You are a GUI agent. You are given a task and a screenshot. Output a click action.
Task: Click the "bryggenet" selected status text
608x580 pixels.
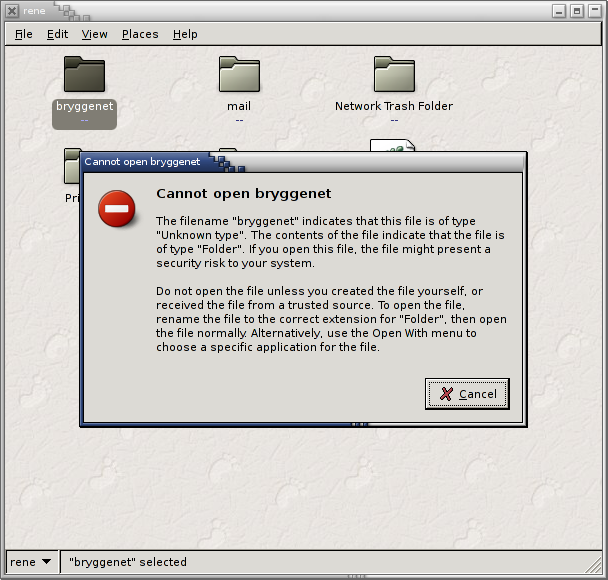[x=128, y=562]
